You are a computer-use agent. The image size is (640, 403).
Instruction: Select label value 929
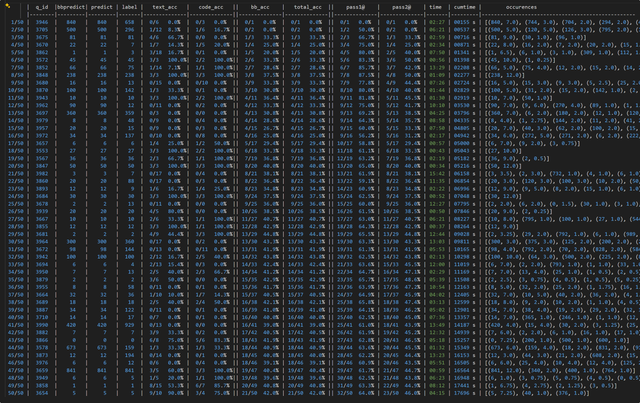tap(129, 325)
